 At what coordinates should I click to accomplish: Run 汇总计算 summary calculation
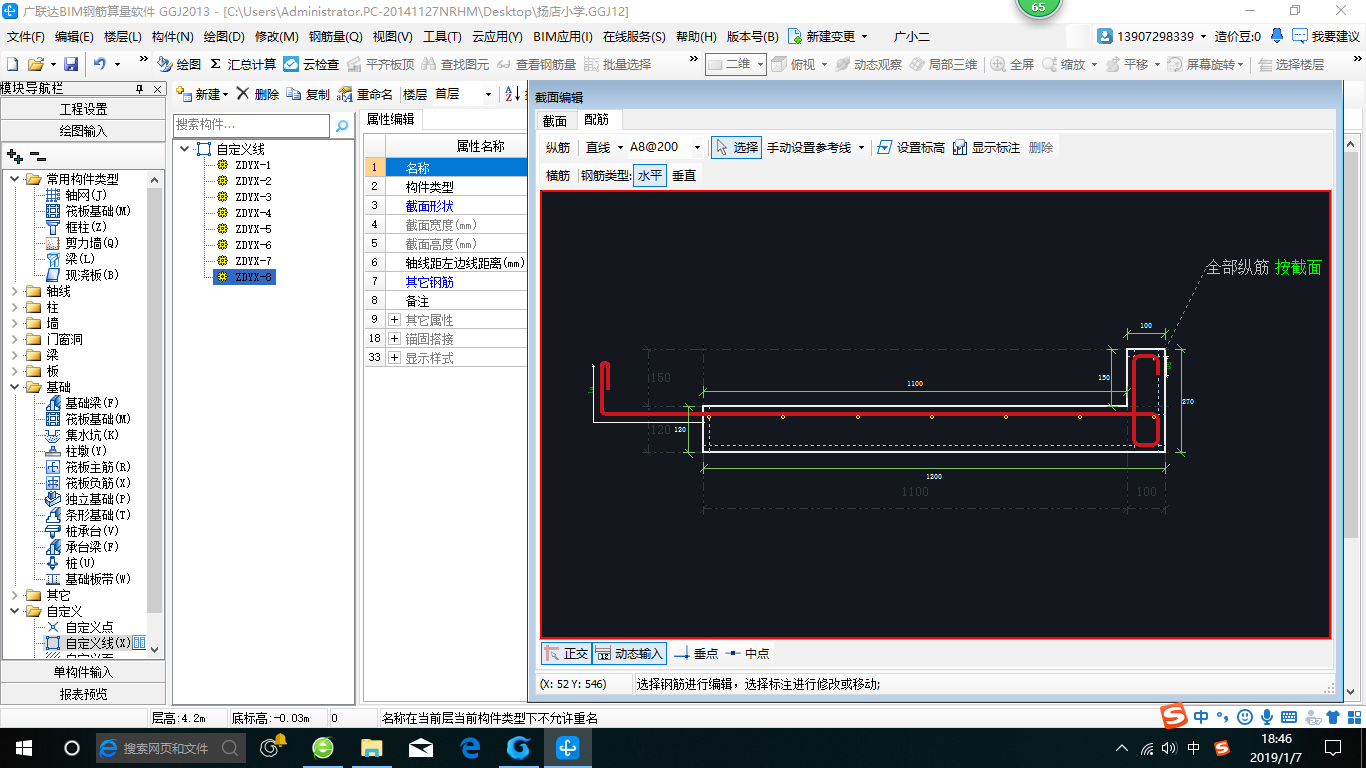243,64
